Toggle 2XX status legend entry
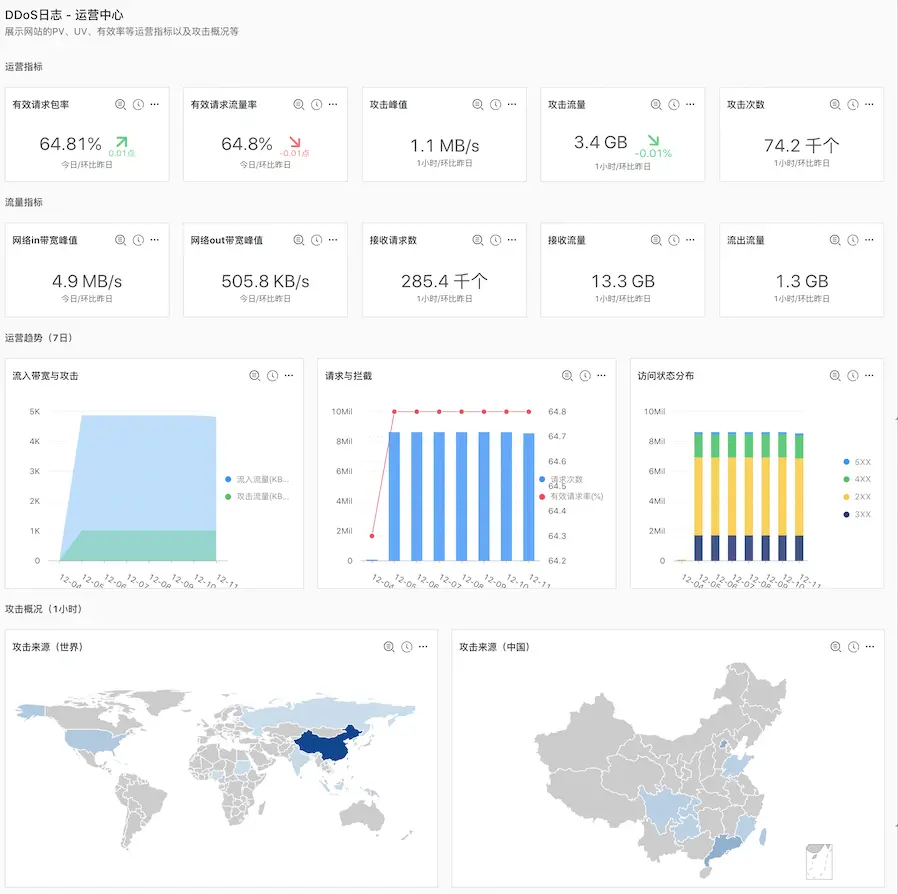 click(x=857, y=497)
